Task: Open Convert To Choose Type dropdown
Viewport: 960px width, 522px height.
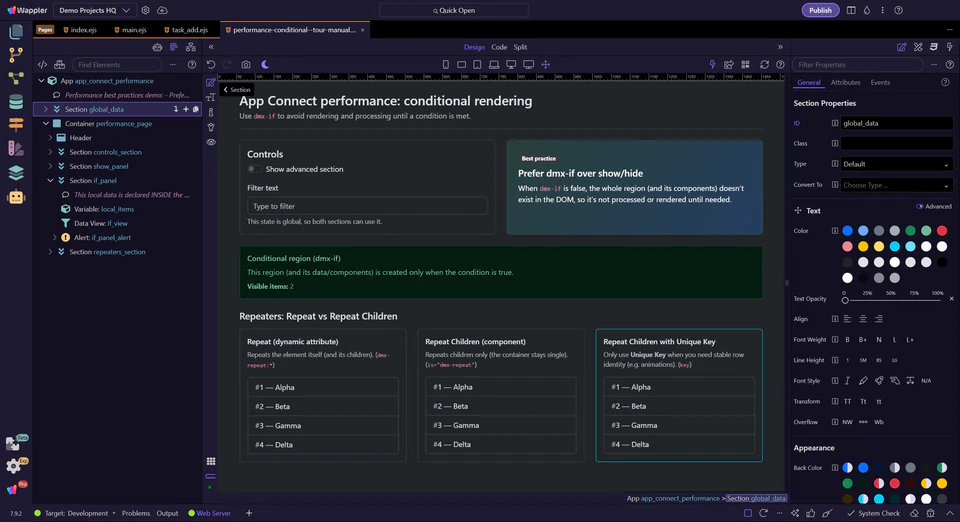Action: coord(896,185)
